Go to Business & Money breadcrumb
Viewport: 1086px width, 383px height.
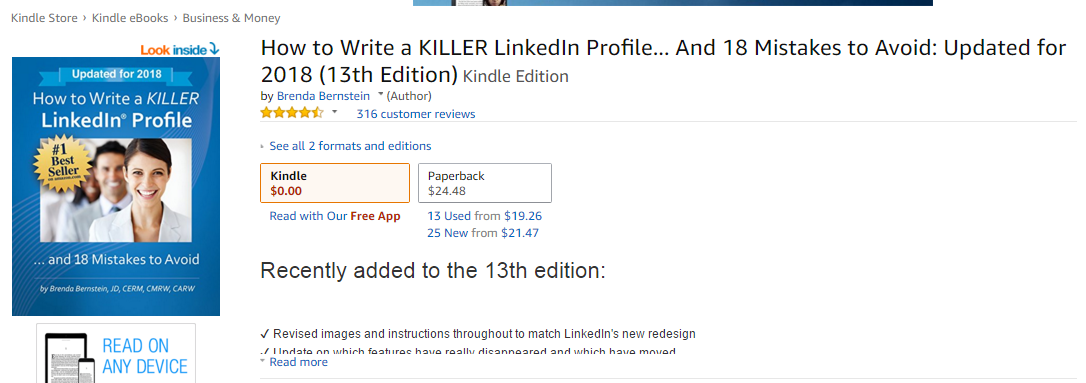click(x=231, y=18)
